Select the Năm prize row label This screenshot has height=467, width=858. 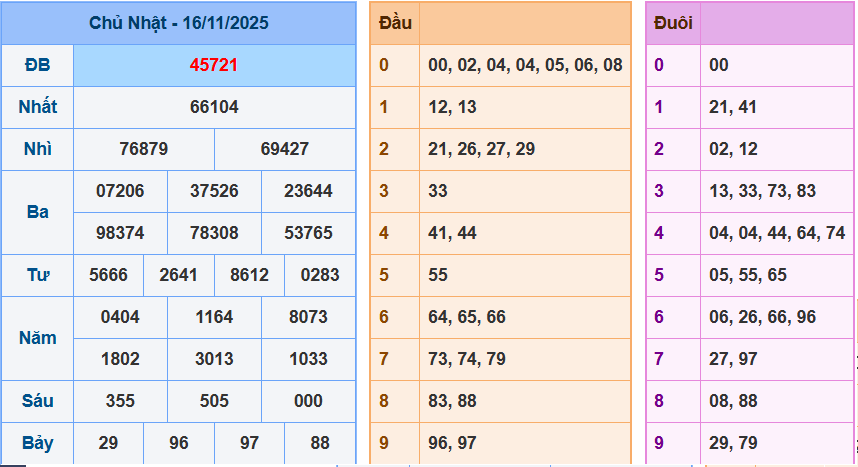coord(37,338)
